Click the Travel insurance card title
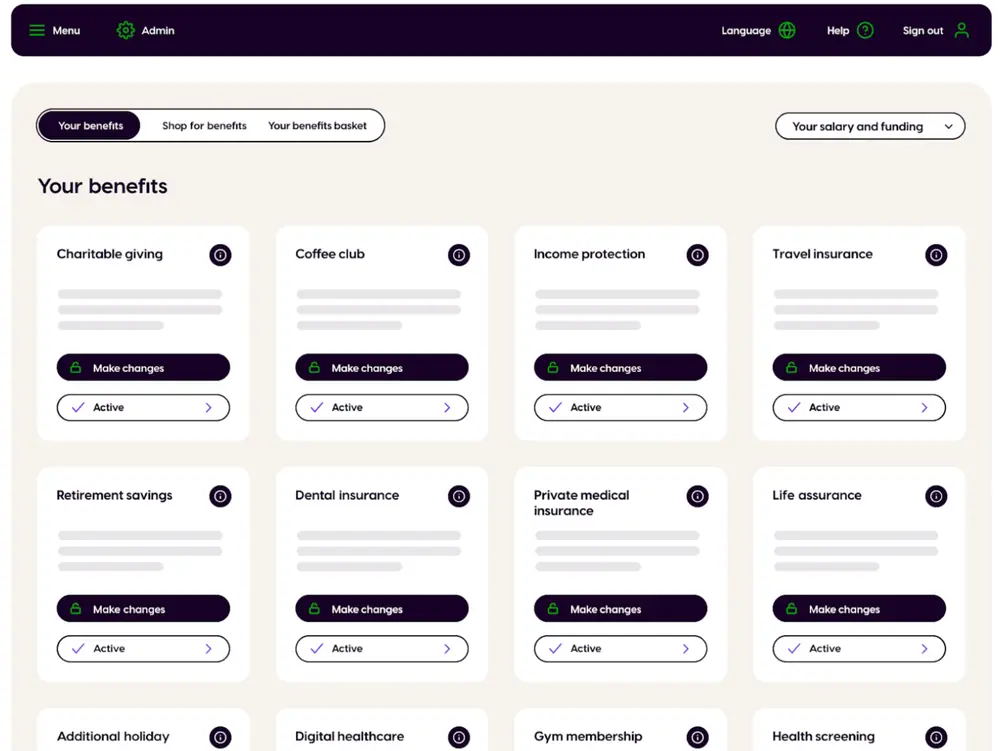 pos(822,254)
